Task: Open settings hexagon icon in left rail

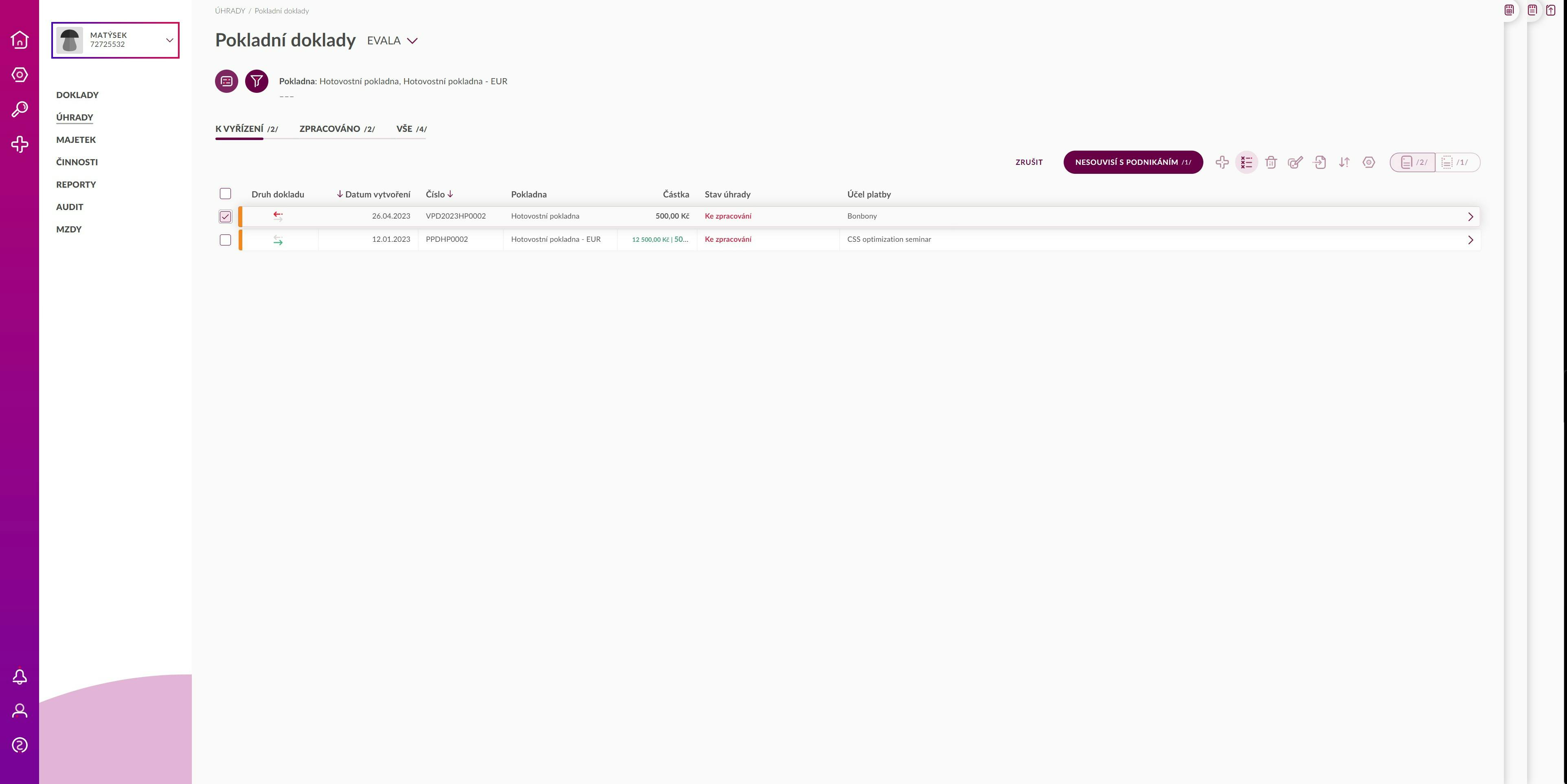Action: tap(20, 75)
